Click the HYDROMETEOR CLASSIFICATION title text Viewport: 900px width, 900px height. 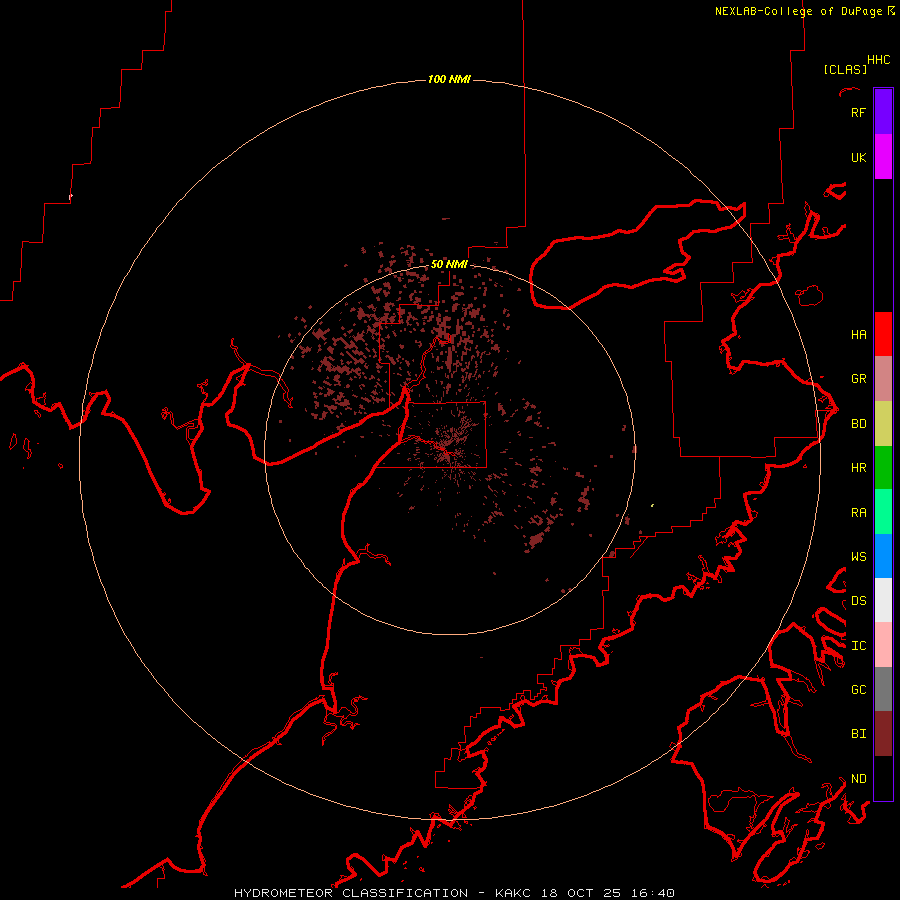coord(351,893)
